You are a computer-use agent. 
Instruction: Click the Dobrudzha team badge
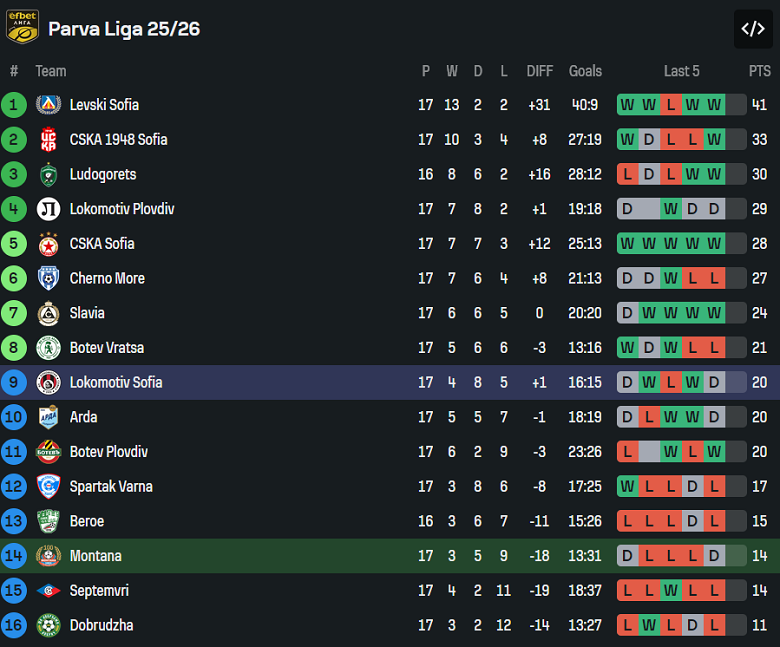pyautogui.click(x=48, y=625)
